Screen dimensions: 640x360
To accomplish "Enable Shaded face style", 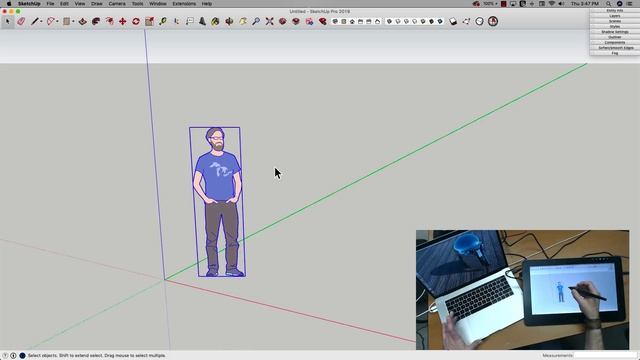I will tap(423, 21).
